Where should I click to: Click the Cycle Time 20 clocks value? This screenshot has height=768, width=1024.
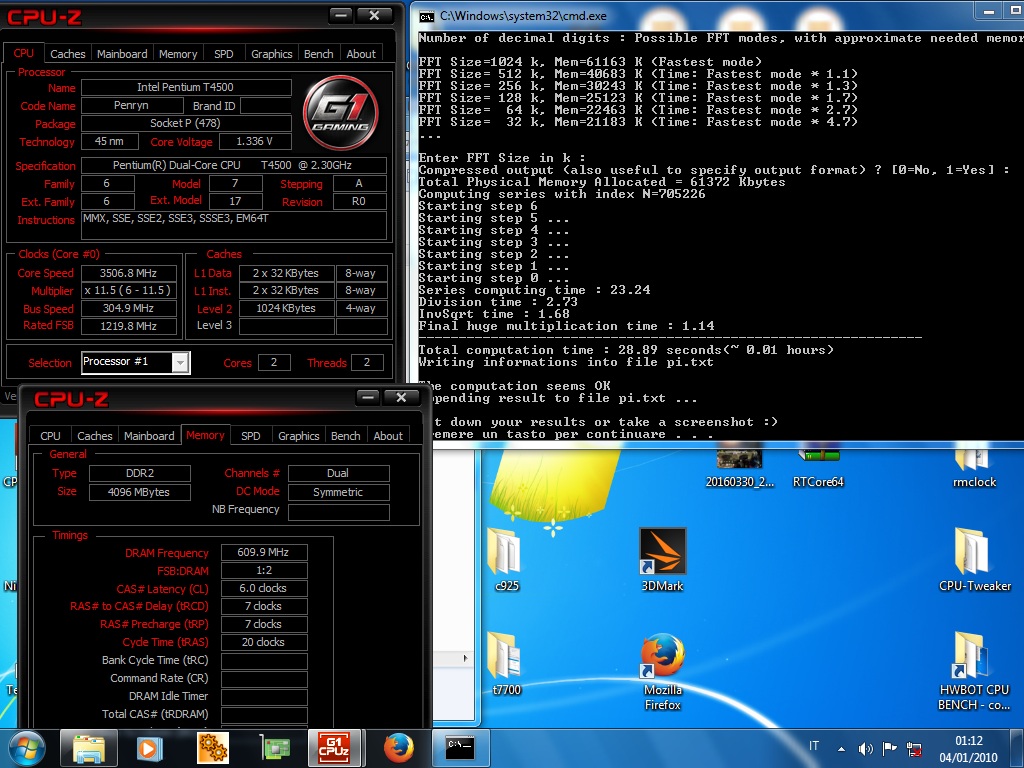(263, 642)
